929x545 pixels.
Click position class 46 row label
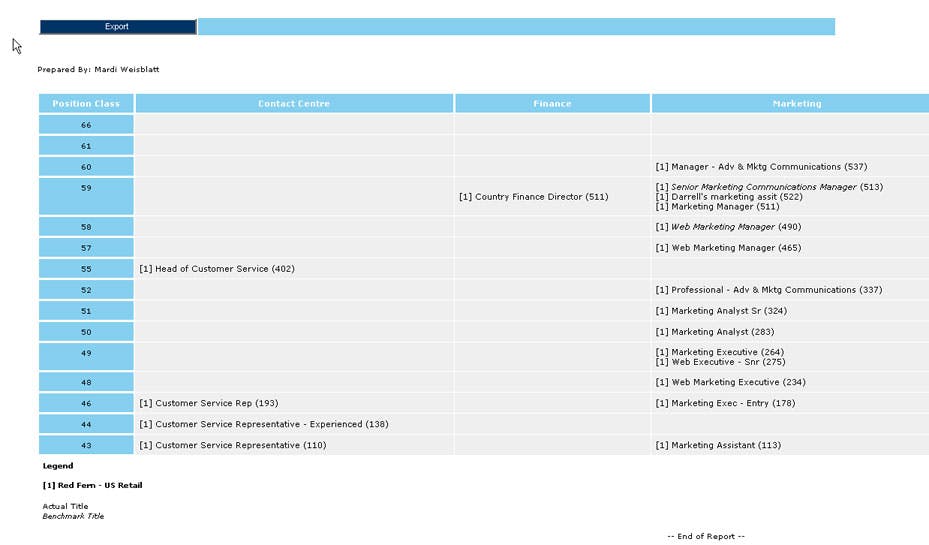coord(86,403)
